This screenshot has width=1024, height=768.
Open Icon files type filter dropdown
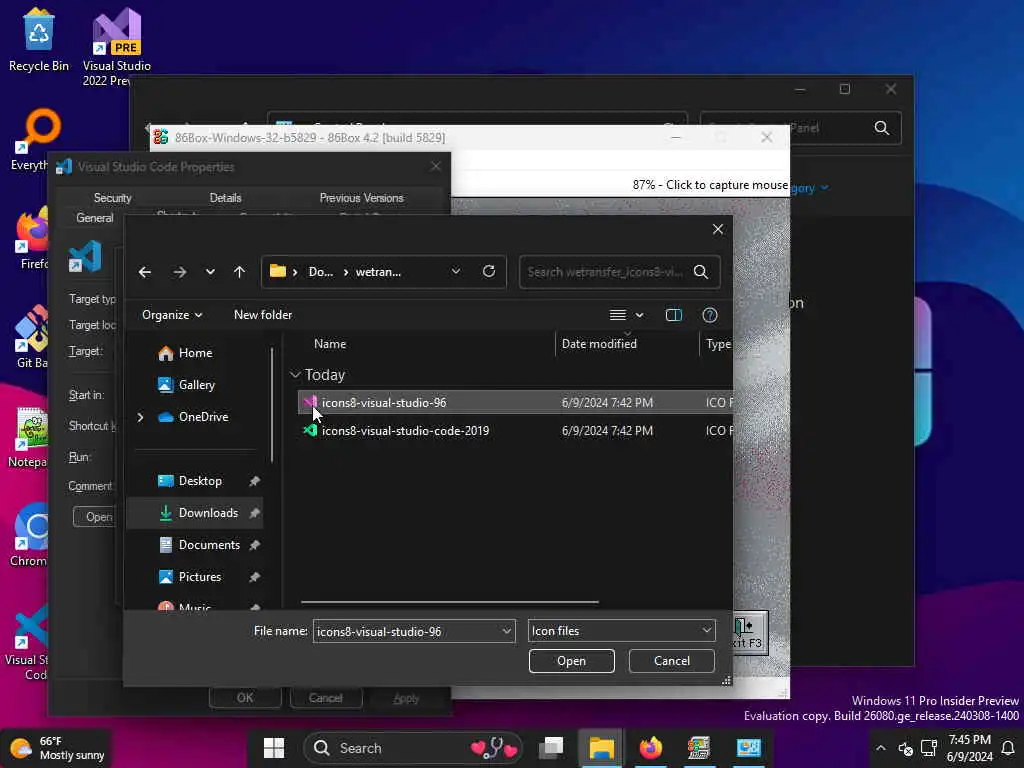[621, 632]
